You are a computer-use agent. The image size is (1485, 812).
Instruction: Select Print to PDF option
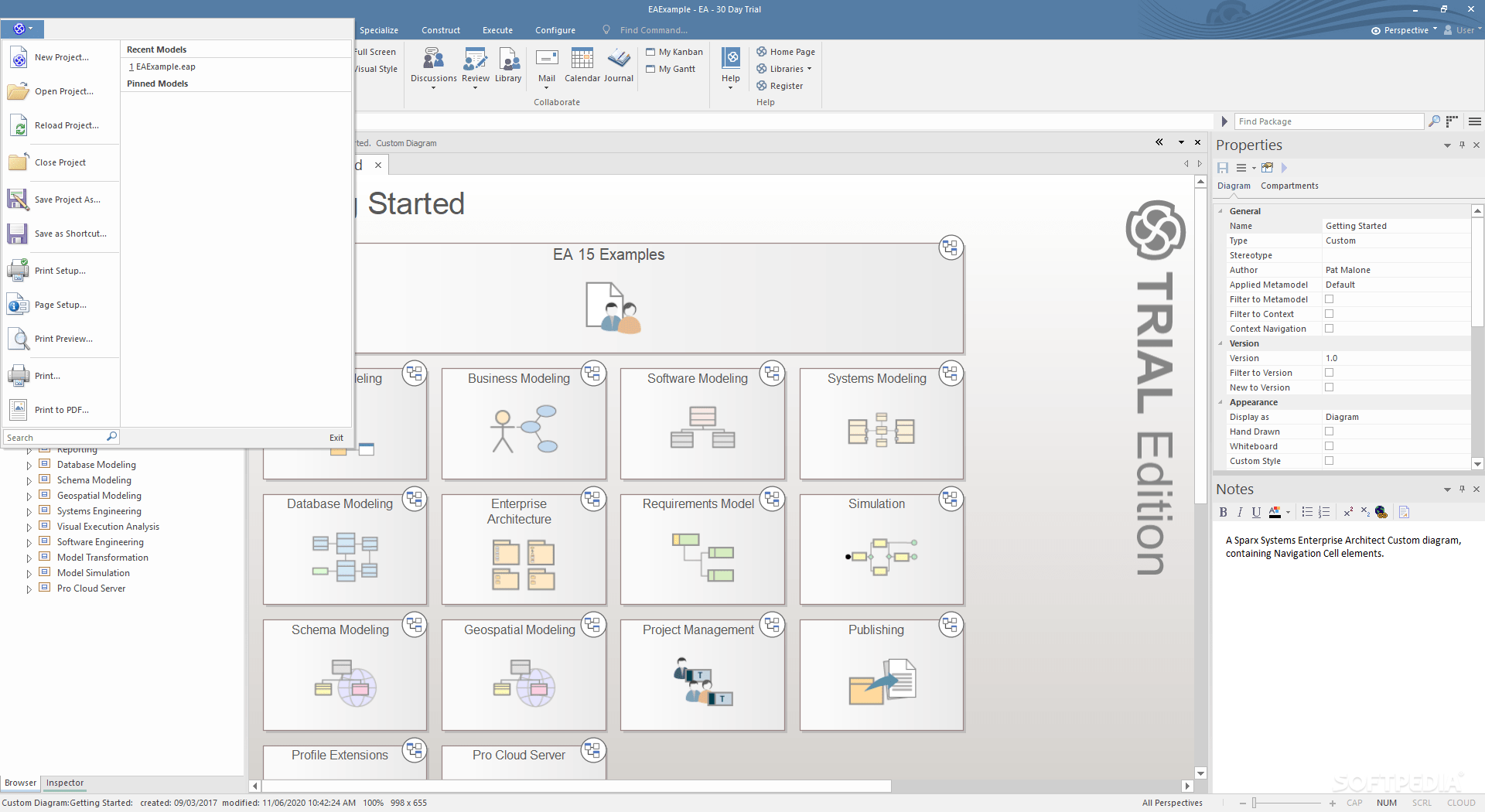pos(61,410)
